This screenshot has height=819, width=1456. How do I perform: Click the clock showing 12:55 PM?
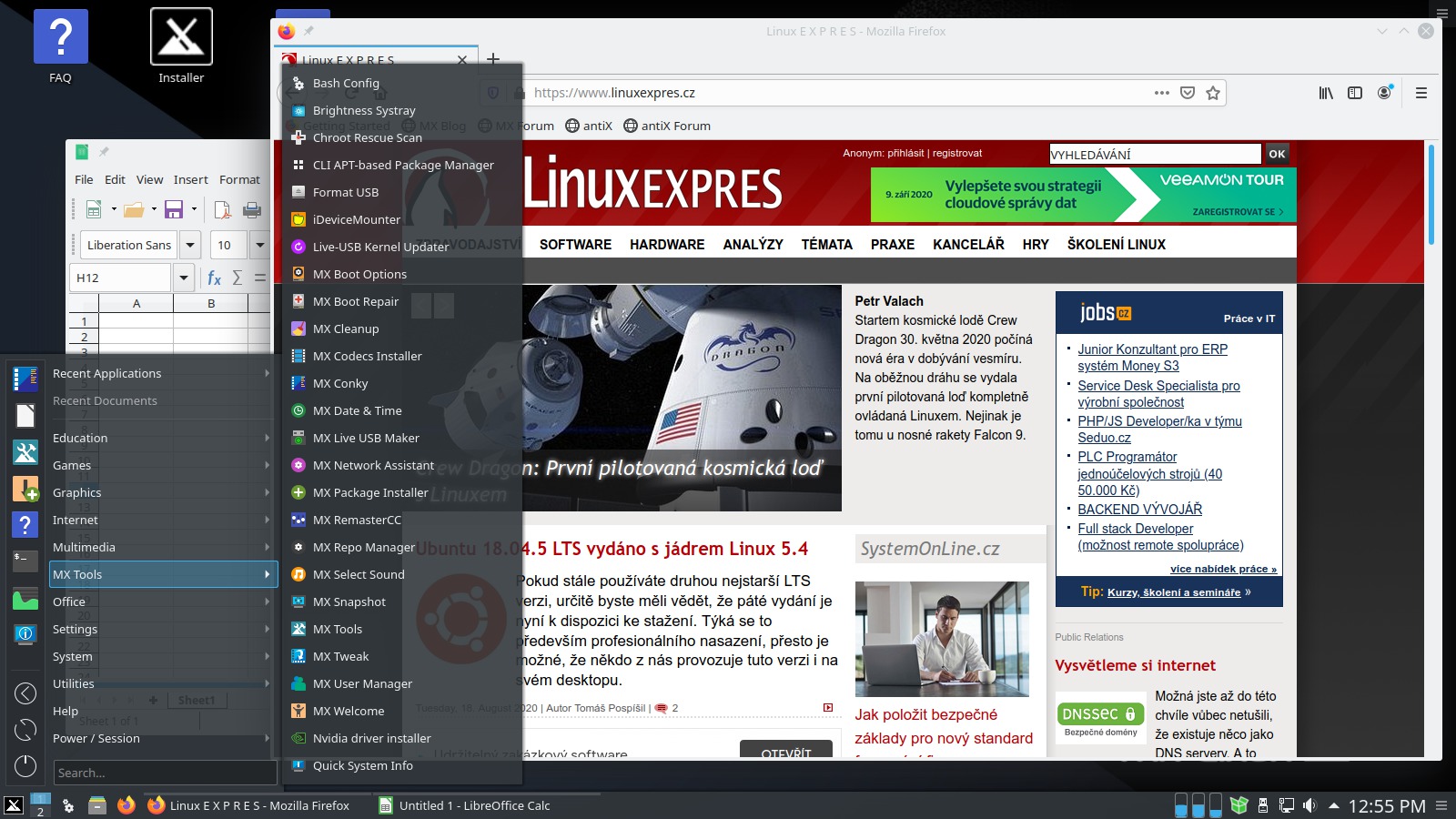pos(1386,805)
